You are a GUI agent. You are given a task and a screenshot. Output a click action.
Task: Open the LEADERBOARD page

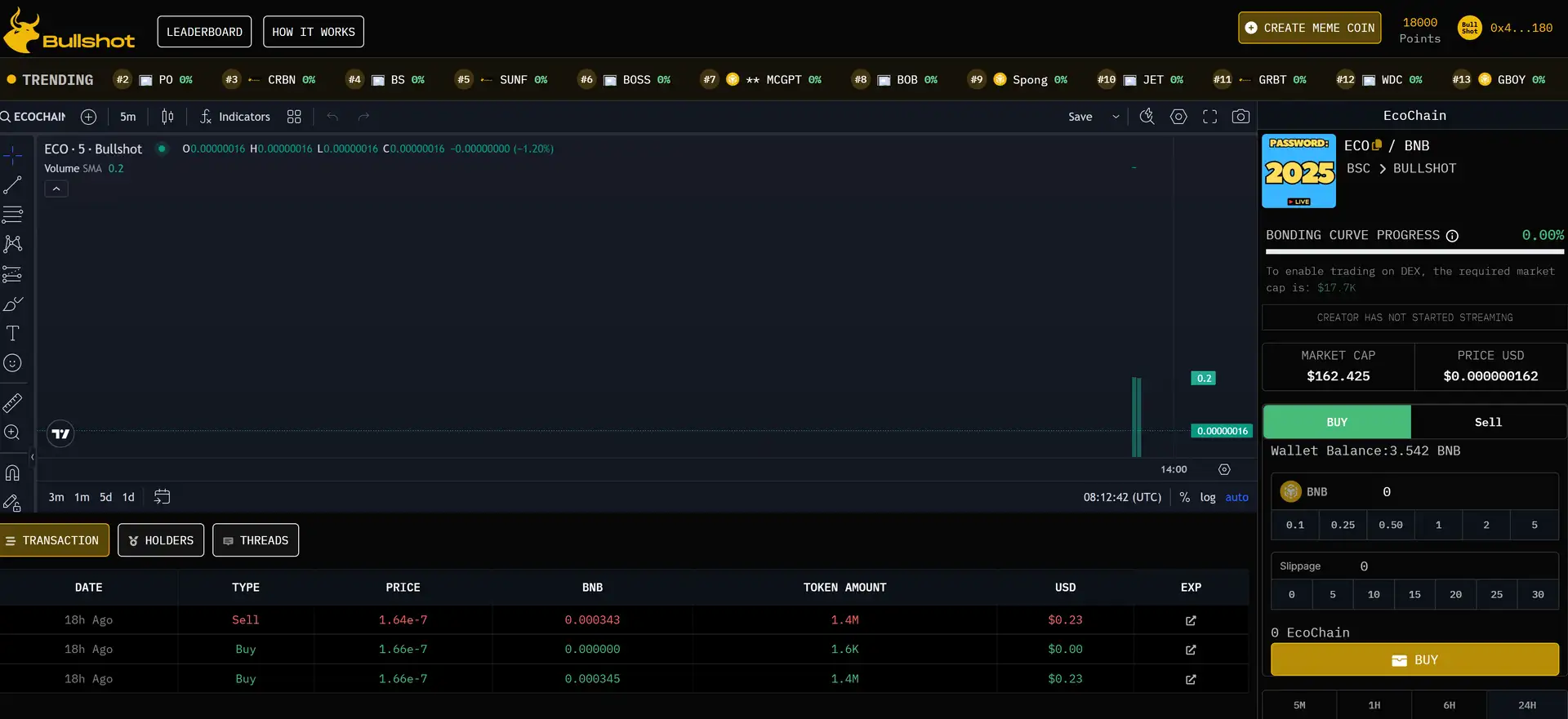[x=204, y=32]
